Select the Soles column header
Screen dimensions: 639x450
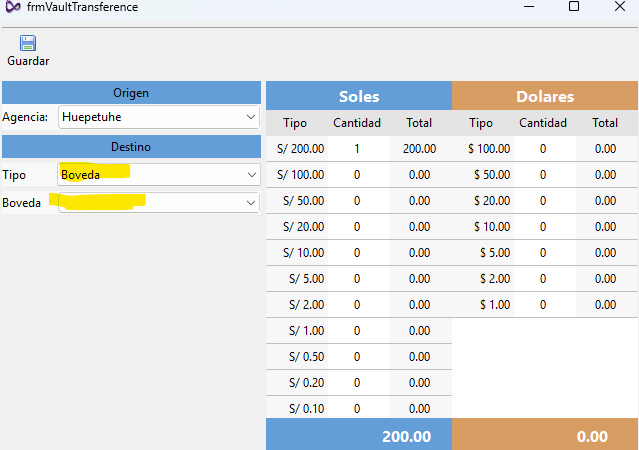[359, 97]
